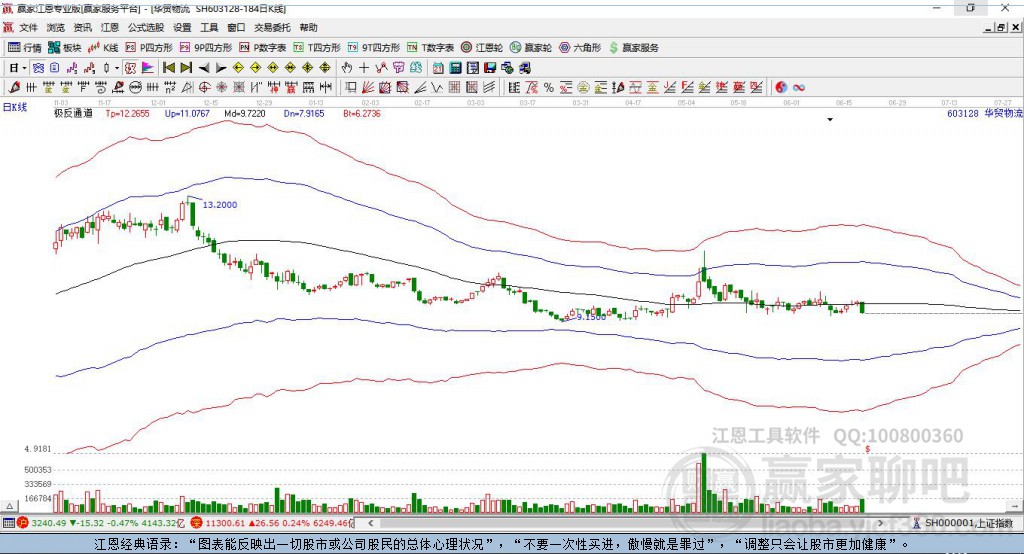This screenshot has width=1024, height=554.
Task: Click the 13.2000 high price label
Action: [x=220, y=204]
